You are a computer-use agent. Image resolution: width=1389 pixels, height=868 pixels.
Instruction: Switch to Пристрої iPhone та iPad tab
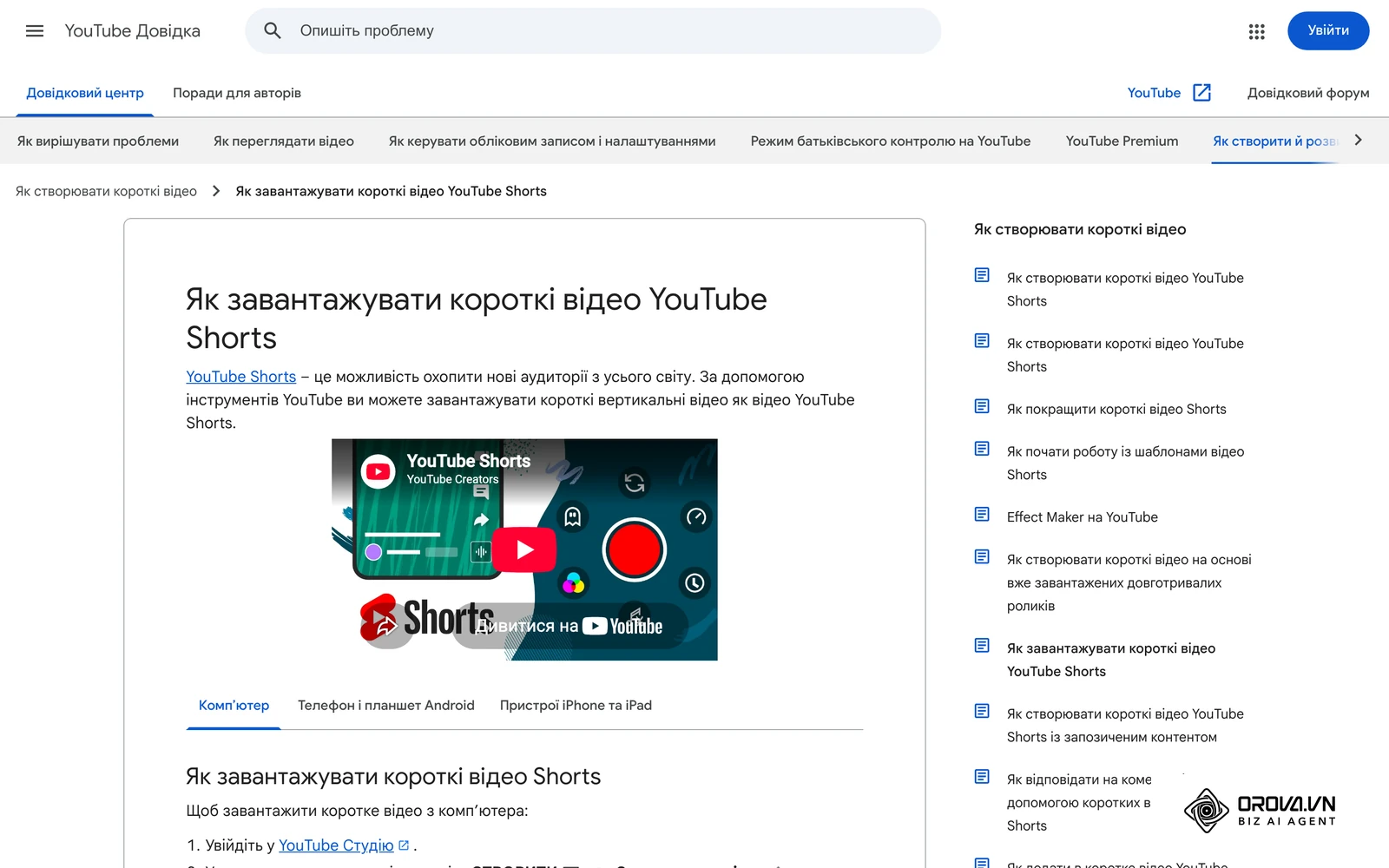(x=576, y=706)
